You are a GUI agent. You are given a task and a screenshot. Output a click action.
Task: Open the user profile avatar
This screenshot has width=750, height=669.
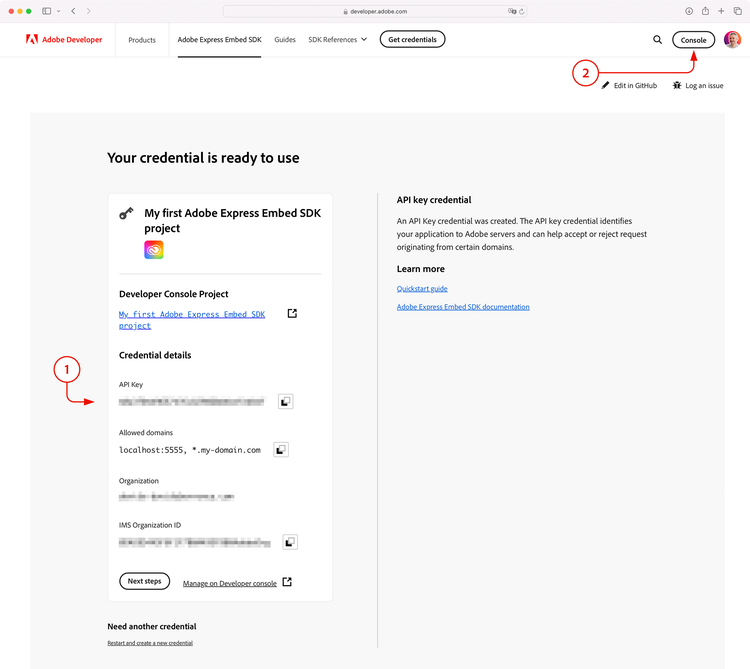point(733,40)
